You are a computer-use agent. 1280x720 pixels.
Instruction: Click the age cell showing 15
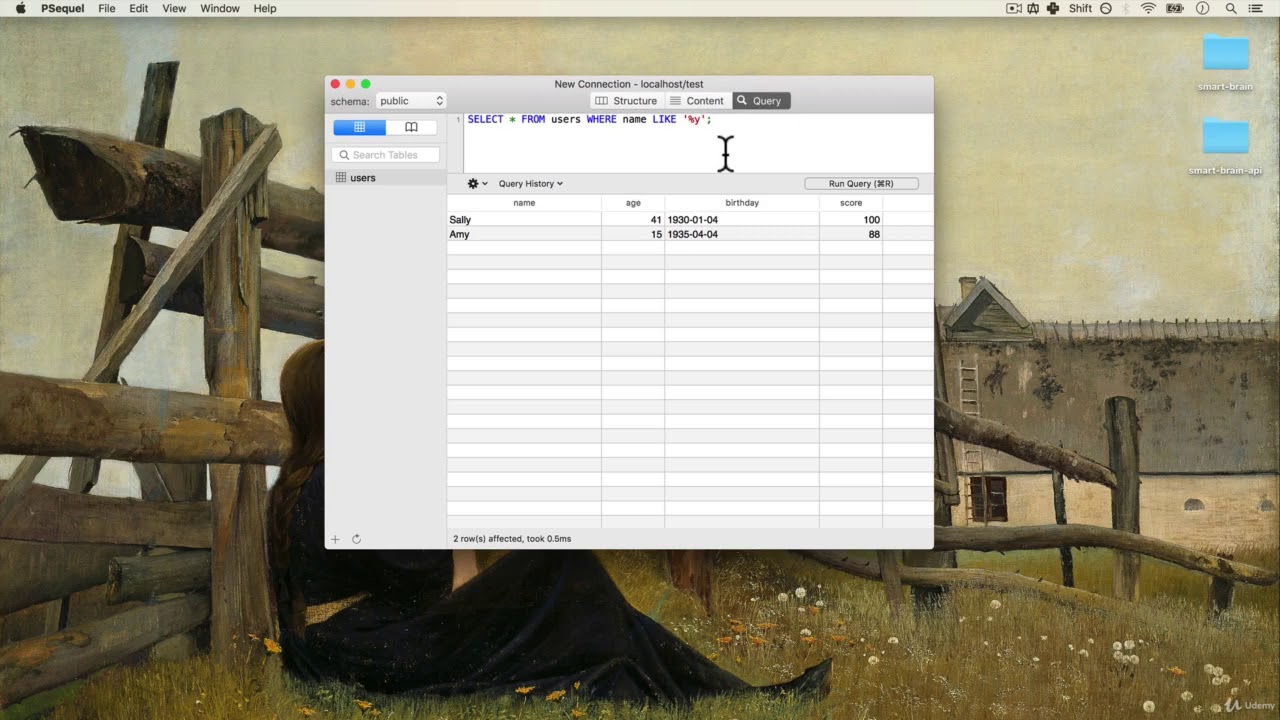[x=633, y=234]
